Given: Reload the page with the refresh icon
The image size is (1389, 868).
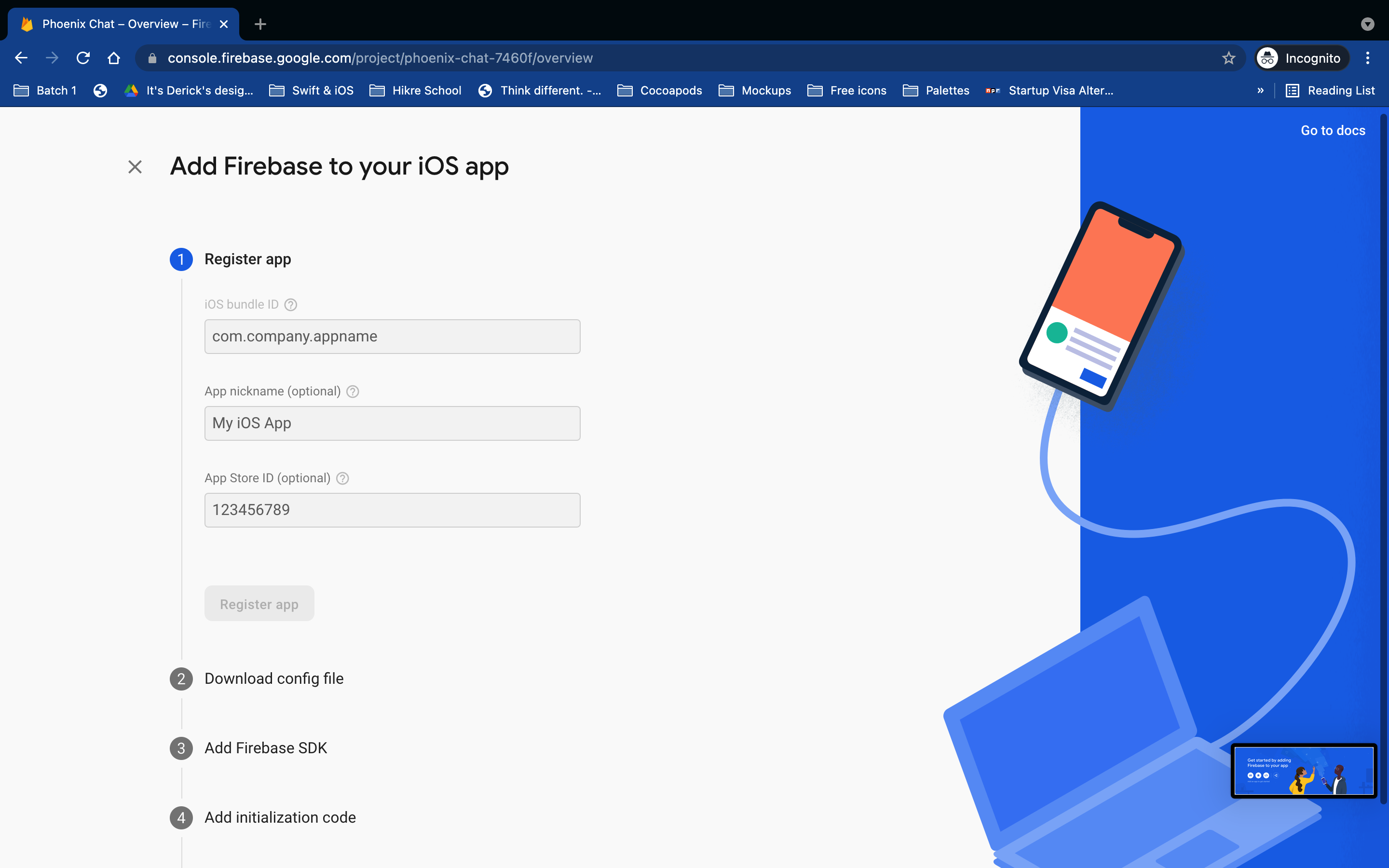Looking at the screenshot, I should point(83,58).
